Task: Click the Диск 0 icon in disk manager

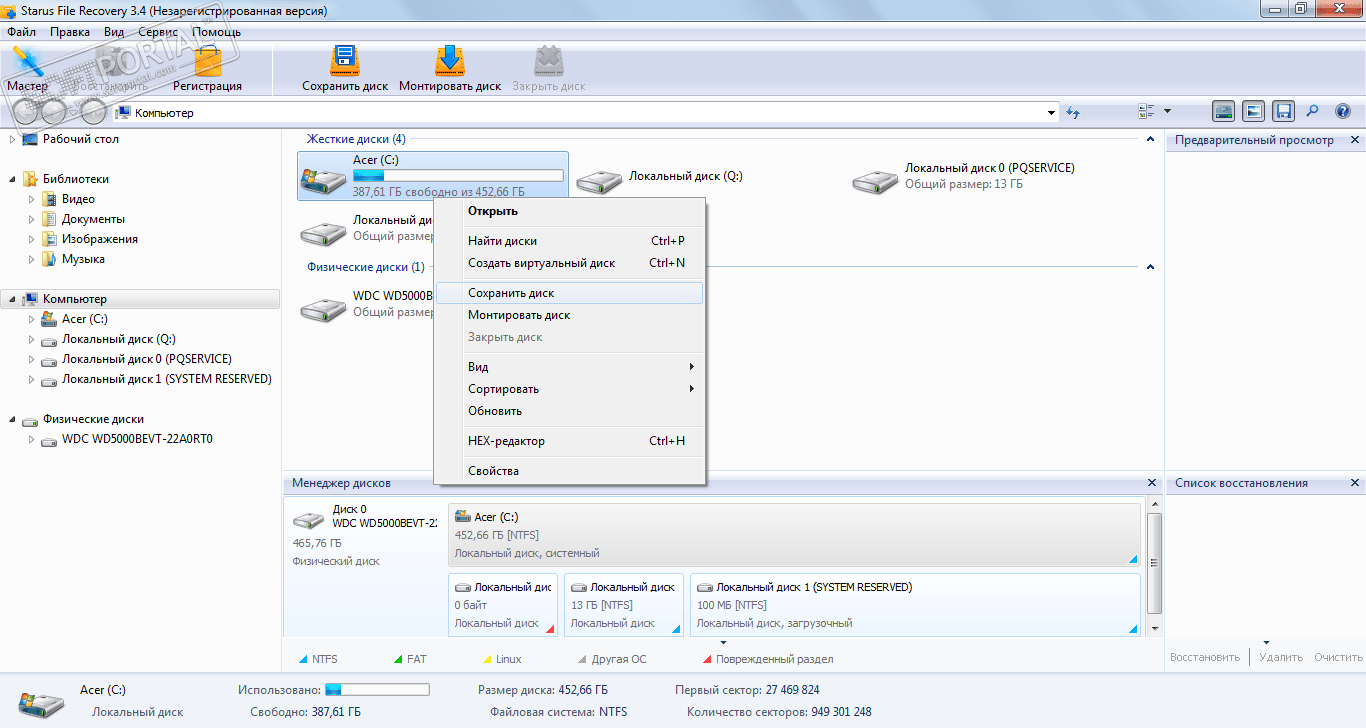Action: (x=308, y=521)
